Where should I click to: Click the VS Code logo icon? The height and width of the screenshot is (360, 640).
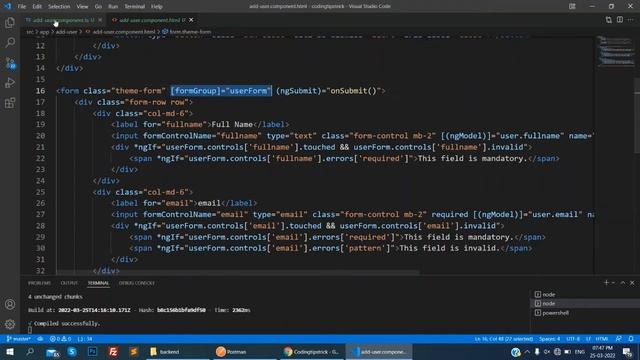coord(7,6)
